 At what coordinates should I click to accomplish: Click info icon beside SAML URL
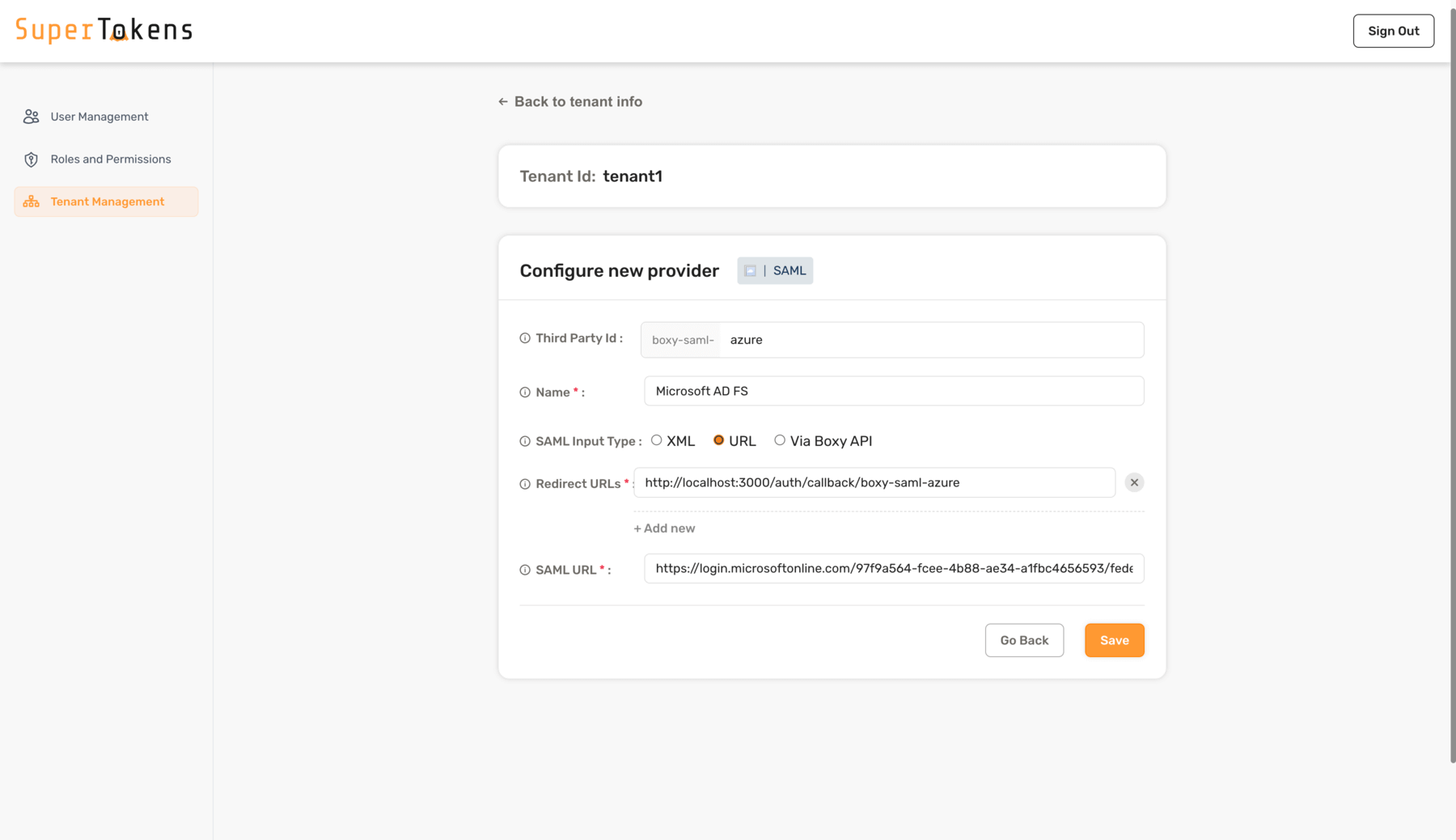click(525, 570)
